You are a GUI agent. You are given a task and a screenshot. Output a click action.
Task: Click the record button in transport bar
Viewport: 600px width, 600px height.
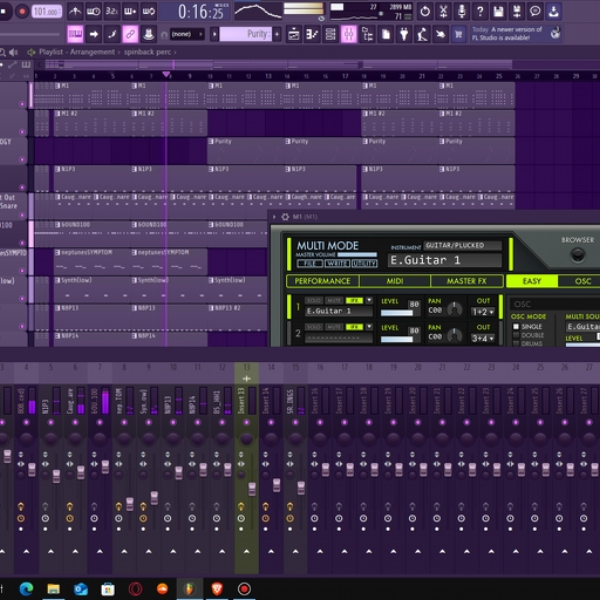coord(22,11)
